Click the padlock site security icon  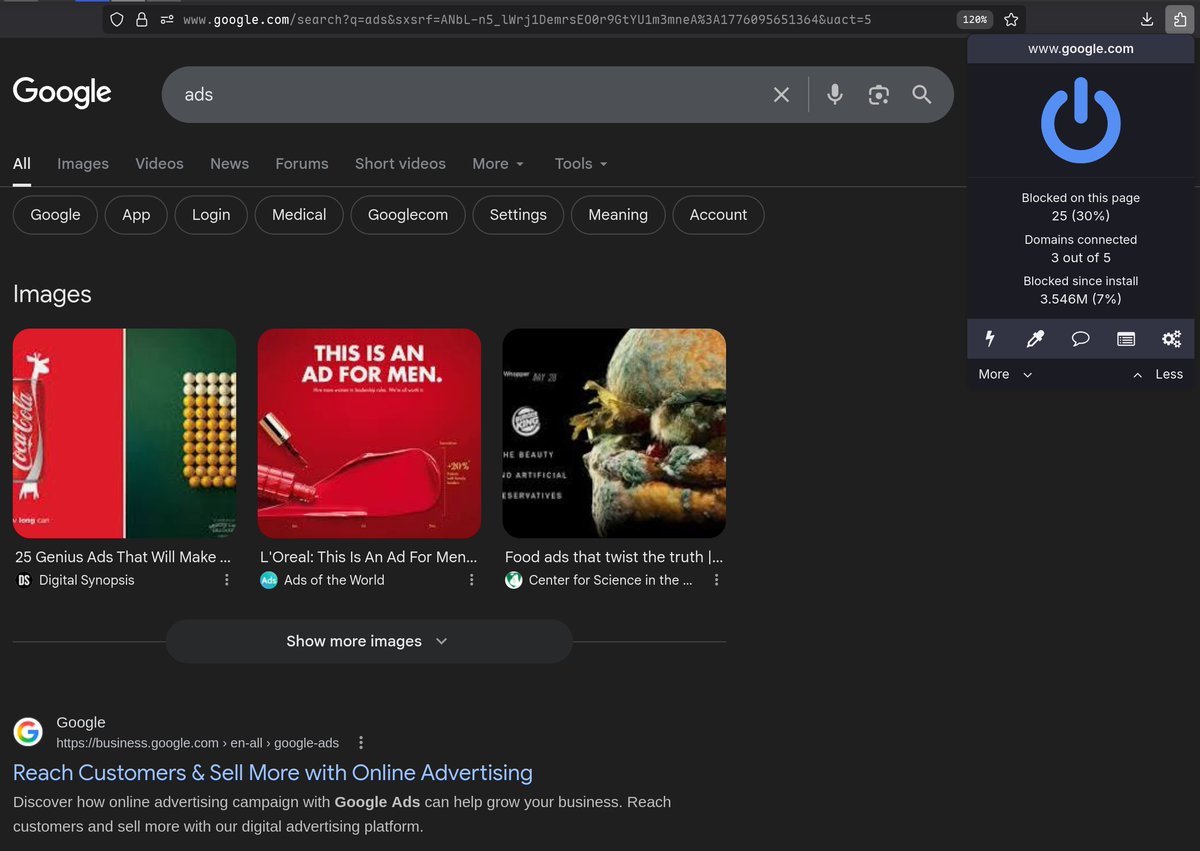coord(141,19)
